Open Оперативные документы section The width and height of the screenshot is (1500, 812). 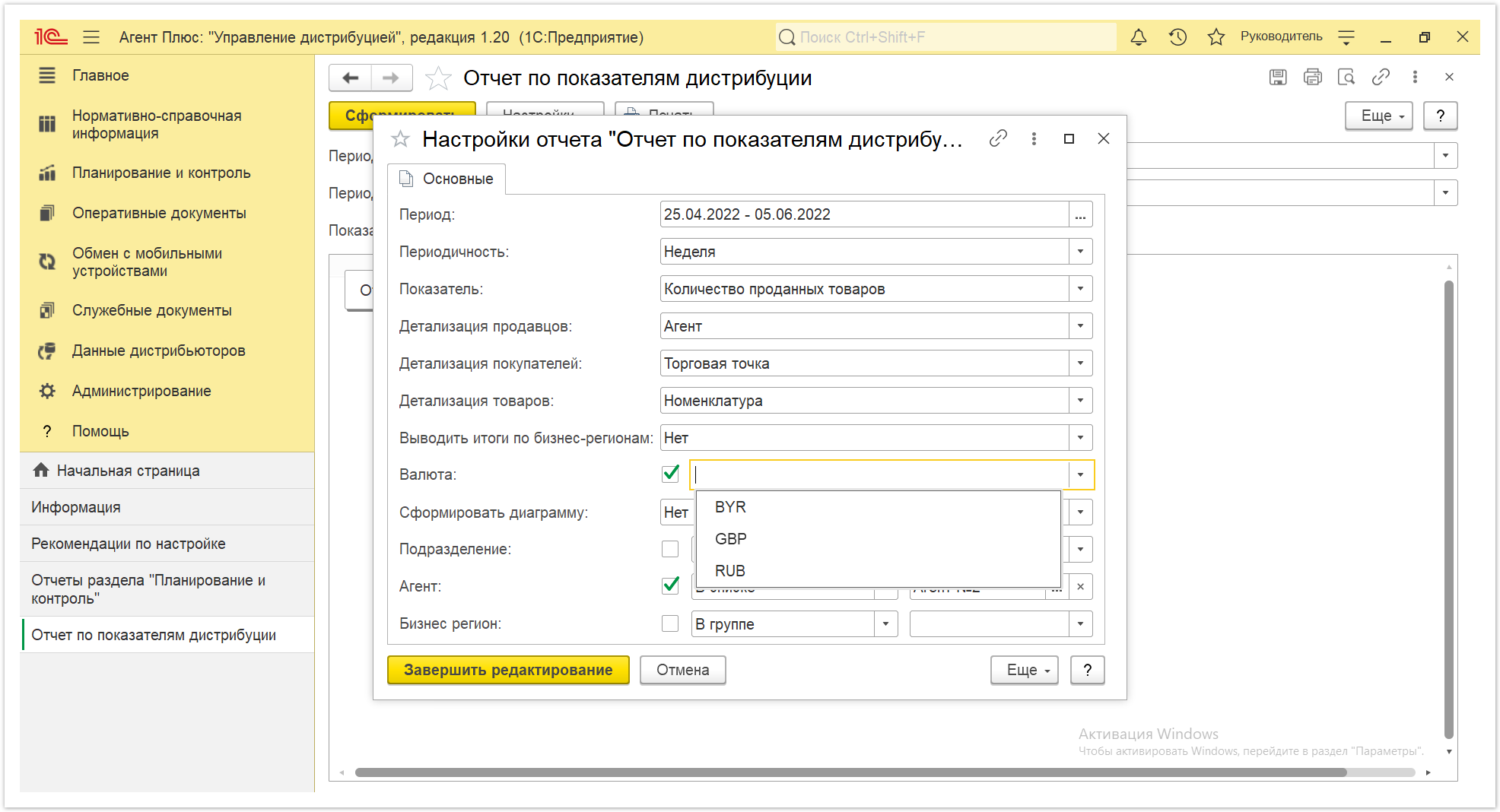(159, 213)
